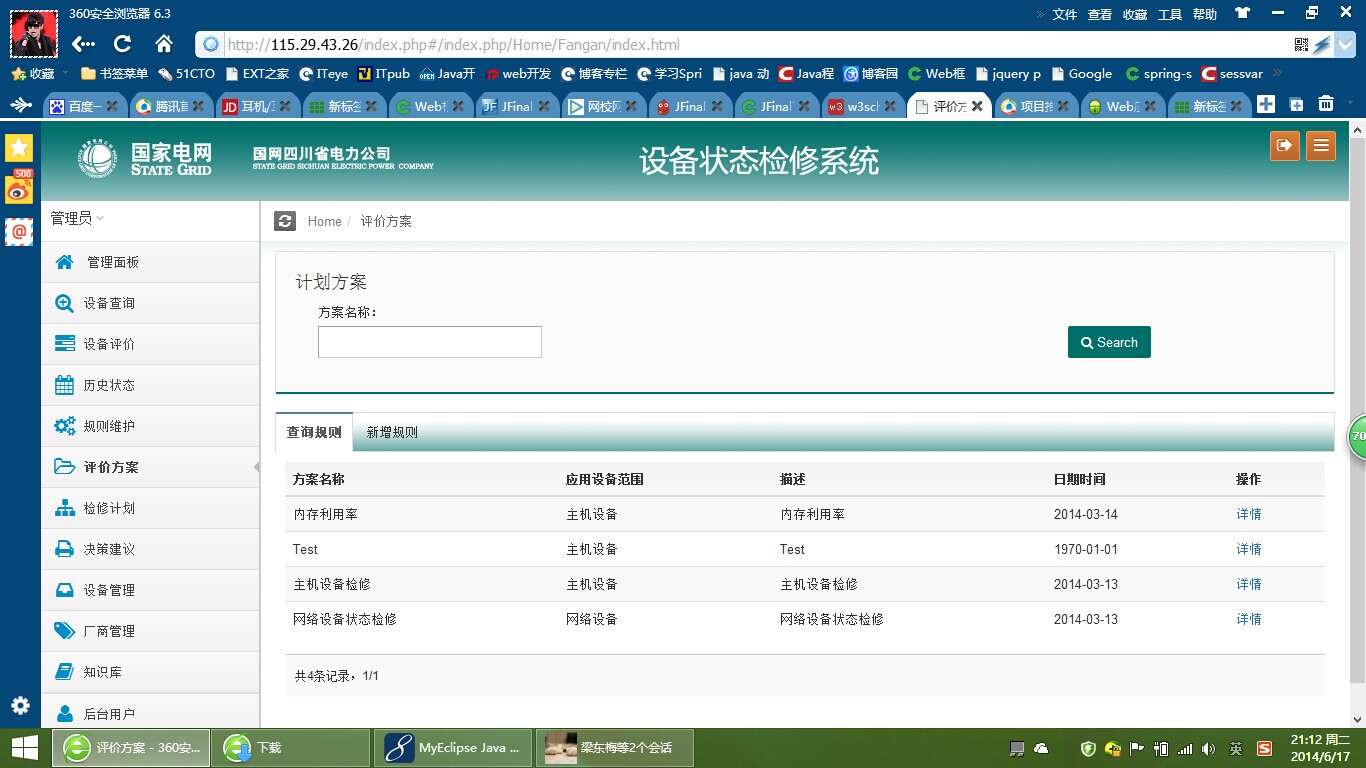Click the 日期时间 column header
Image resolution: width=1366 pixels, height=768 pixels.
[x=1079, y=479]
